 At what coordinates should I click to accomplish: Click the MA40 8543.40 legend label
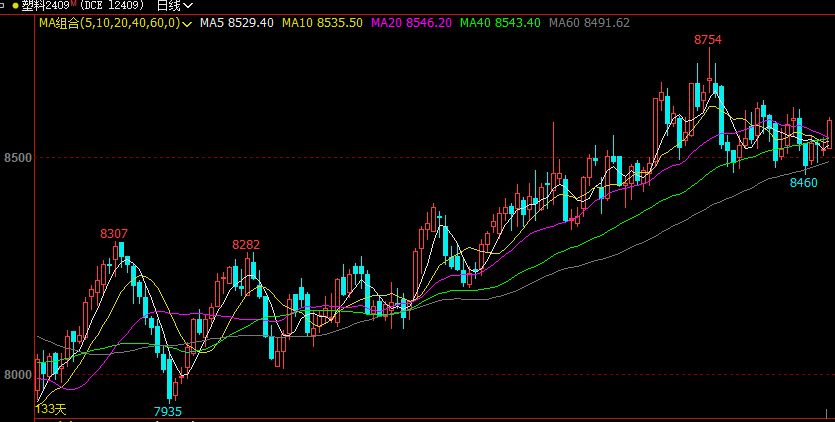click(500, 22)
